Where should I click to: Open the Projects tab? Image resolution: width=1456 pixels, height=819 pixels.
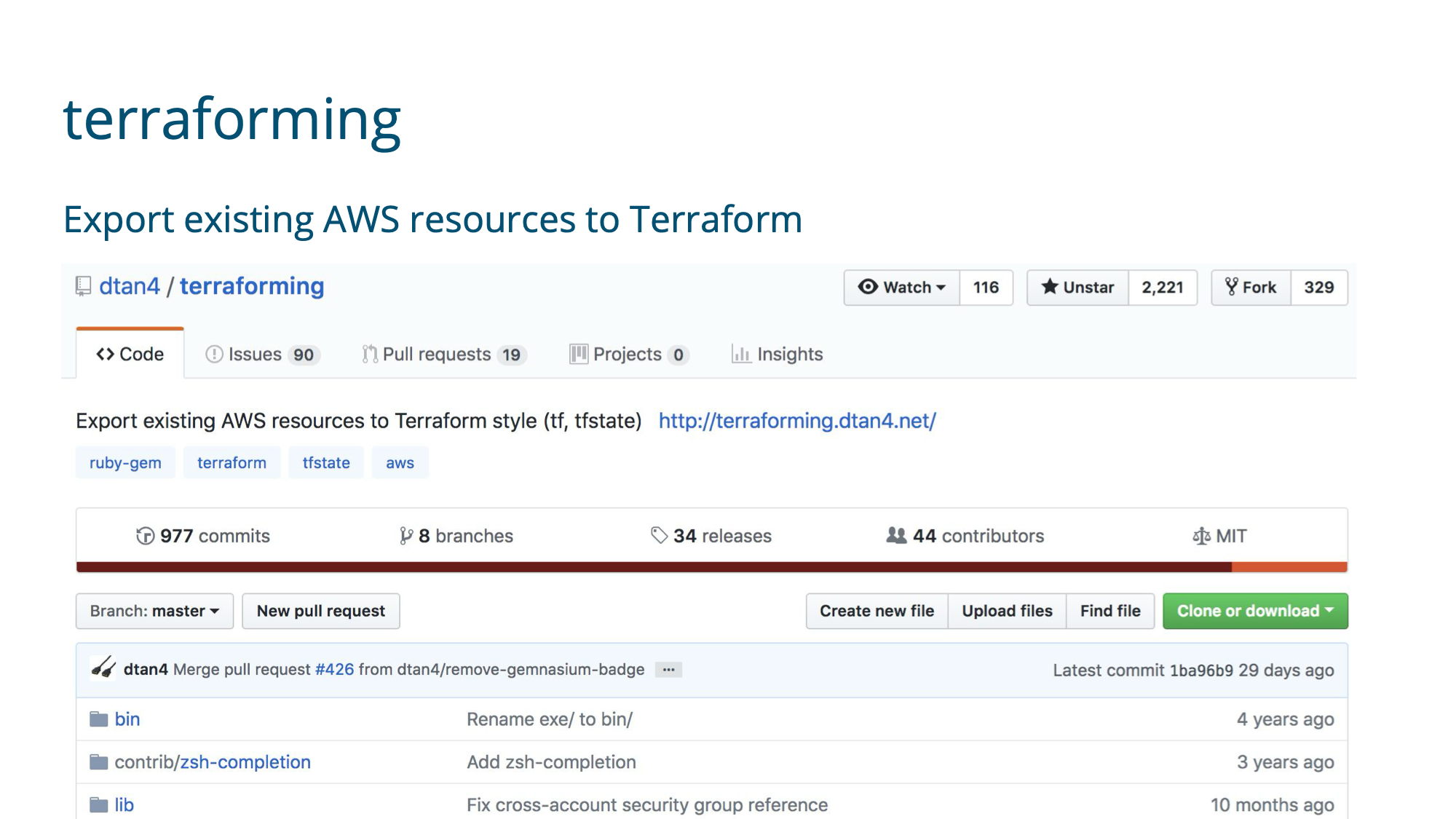pyautogui.click(x=629, y=355)
